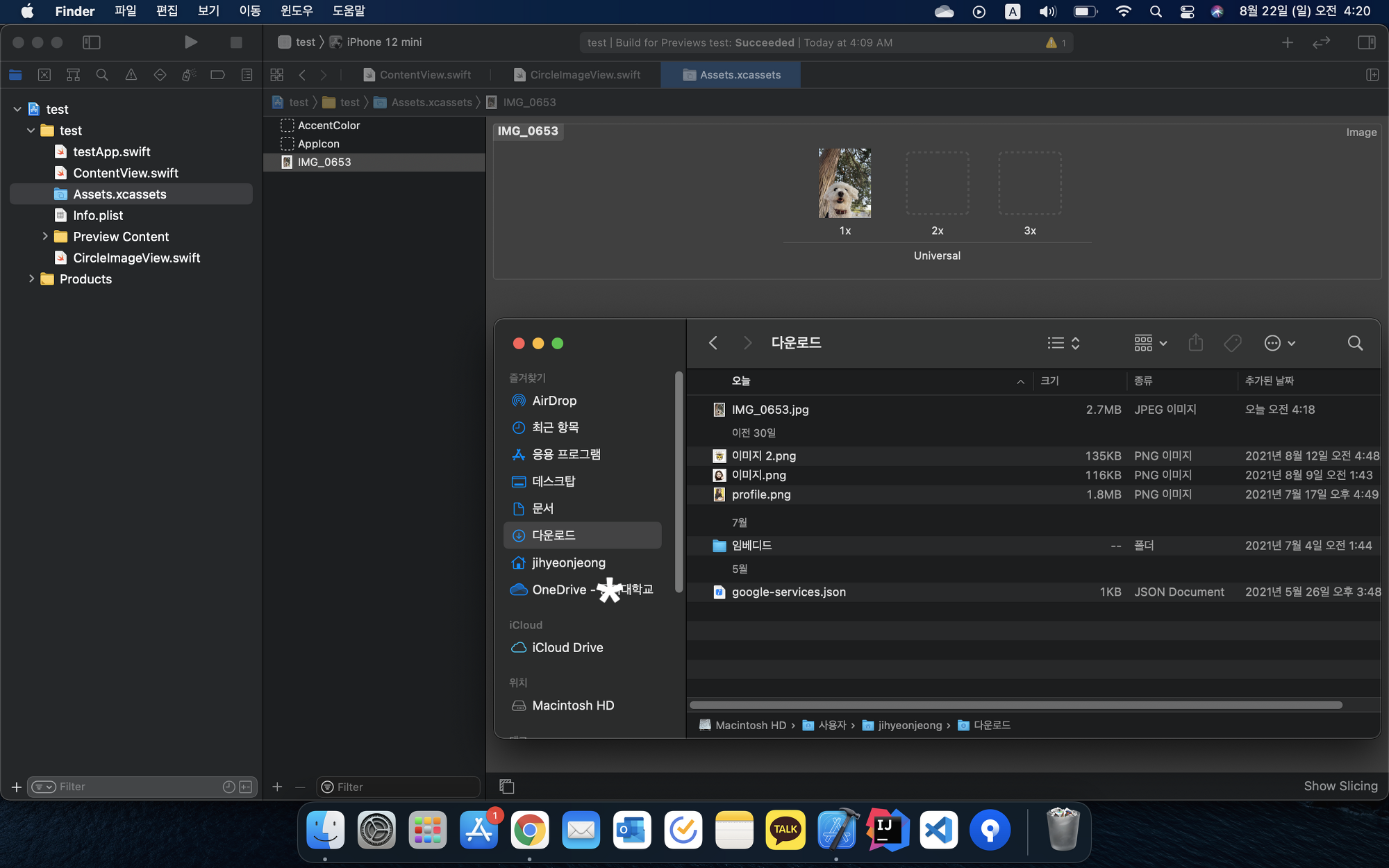The width and height of the screenshot is (1389, 868).
Task: Click the 1x dog image thumbnail
Action: click(x=845, y=183)
